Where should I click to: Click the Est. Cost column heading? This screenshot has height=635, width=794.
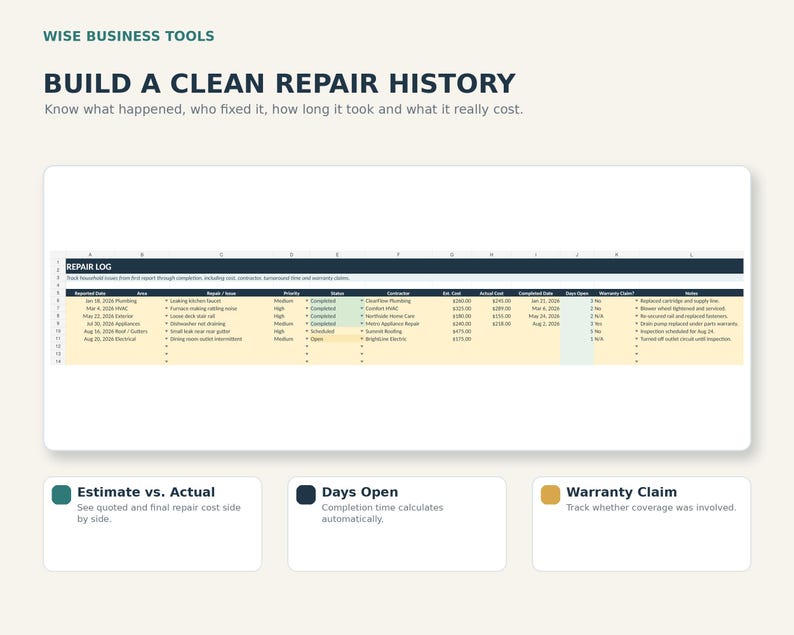point(452,293)
